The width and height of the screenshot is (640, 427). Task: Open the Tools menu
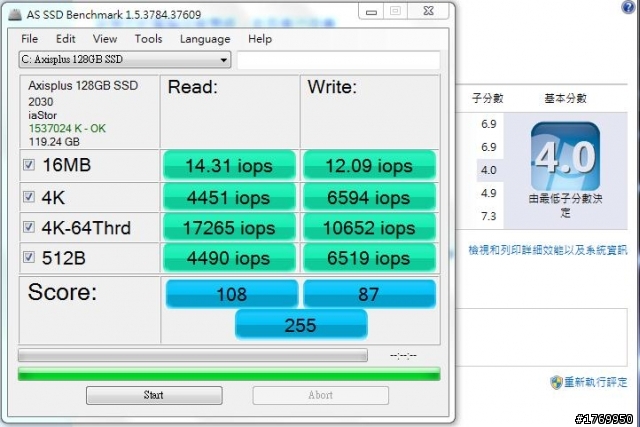[149, 39]
